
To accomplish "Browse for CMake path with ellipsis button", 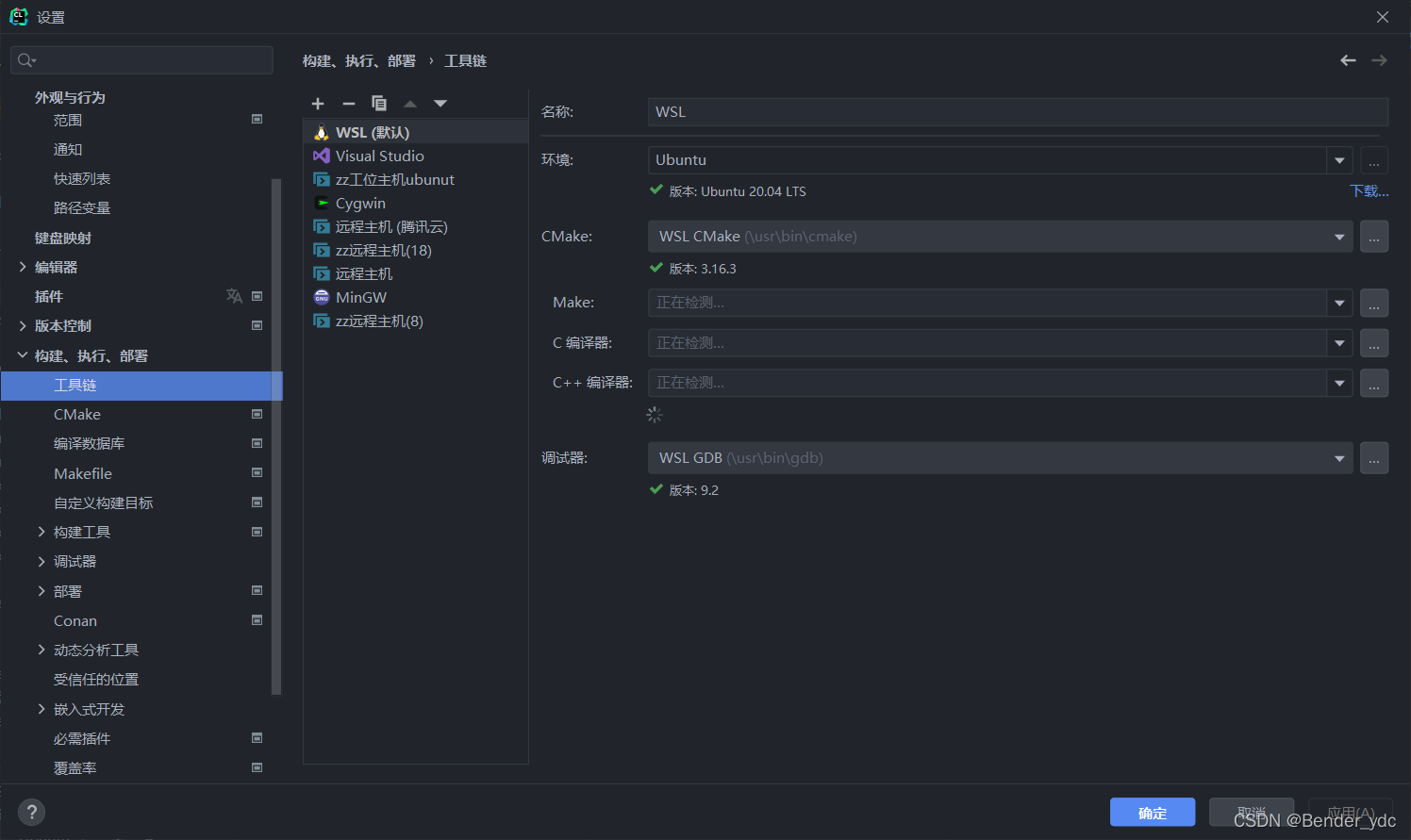I will [1374, 237].
